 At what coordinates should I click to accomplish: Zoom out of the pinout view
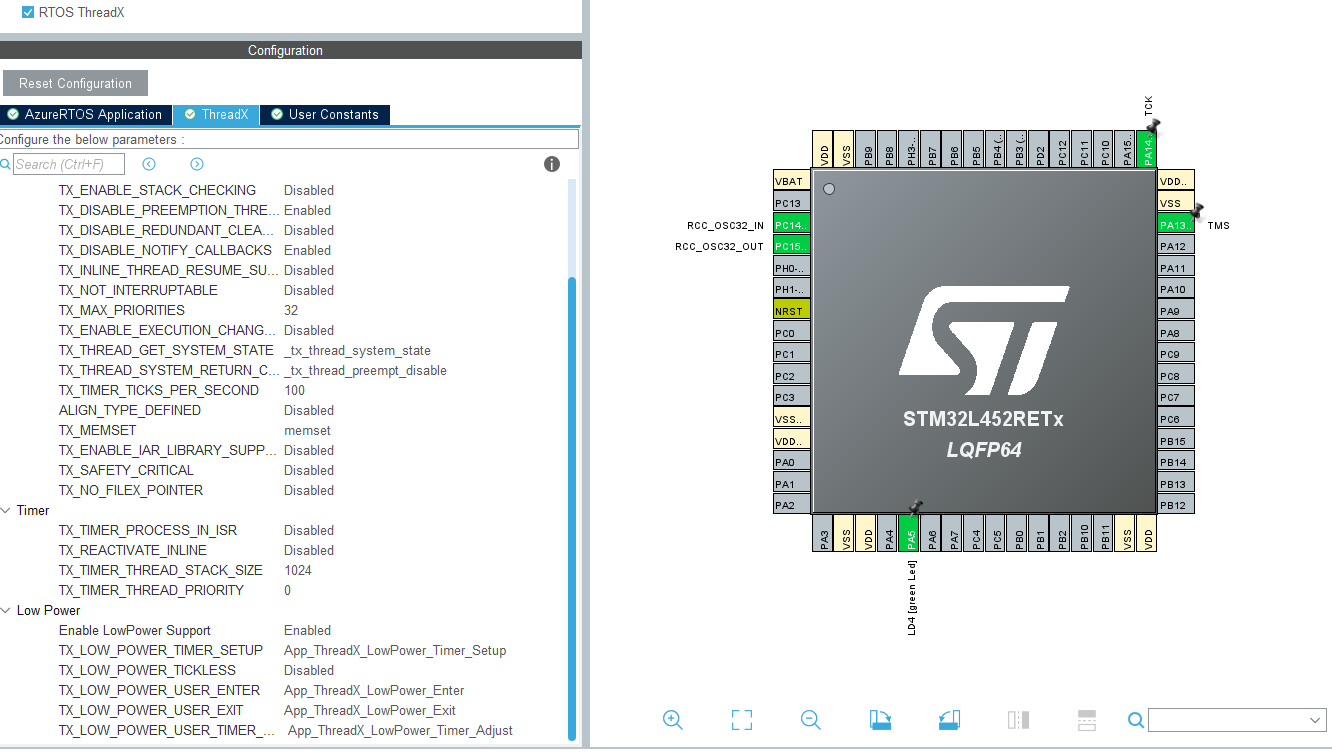(810, 719)
